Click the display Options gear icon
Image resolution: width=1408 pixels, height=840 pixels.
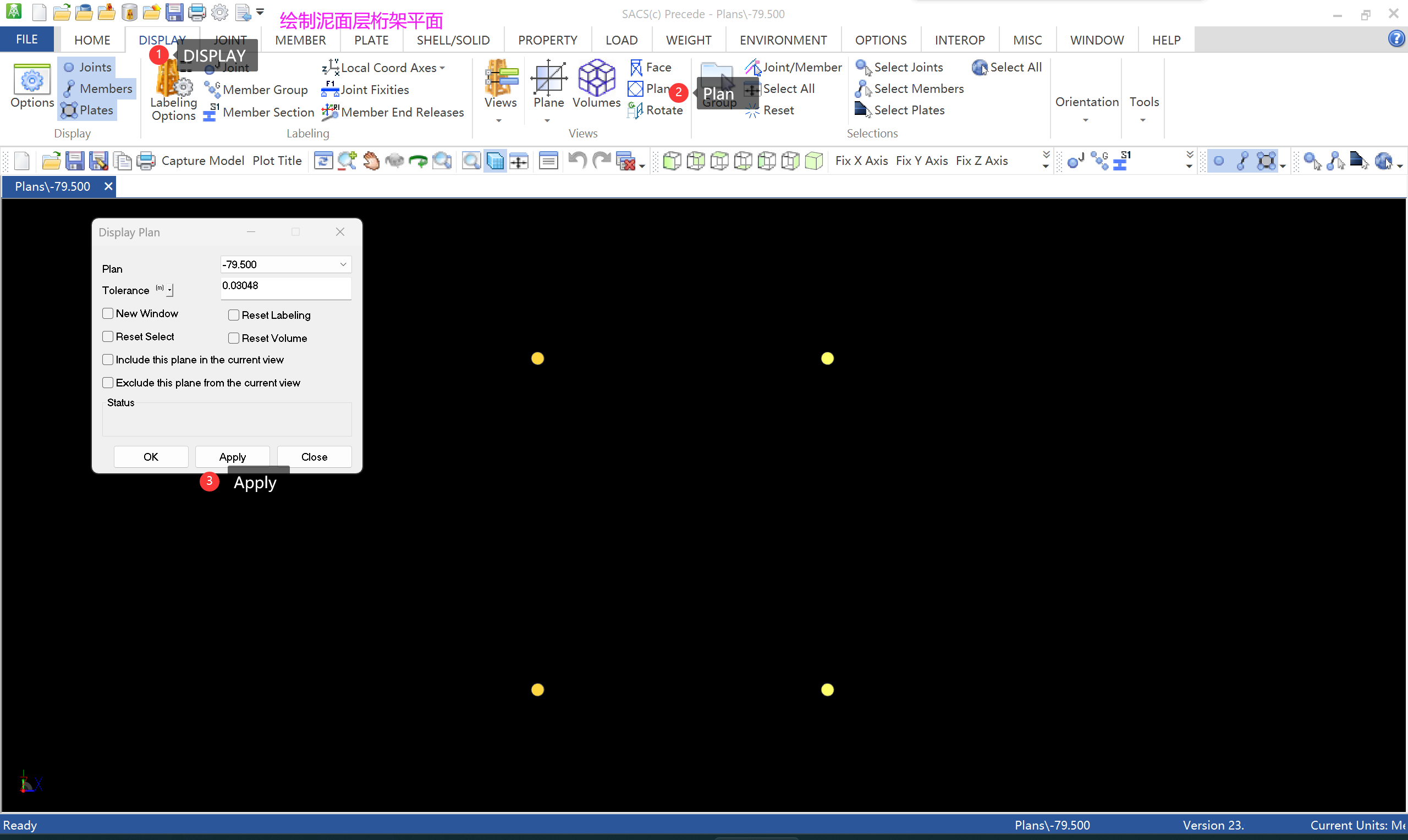(32, 81)
